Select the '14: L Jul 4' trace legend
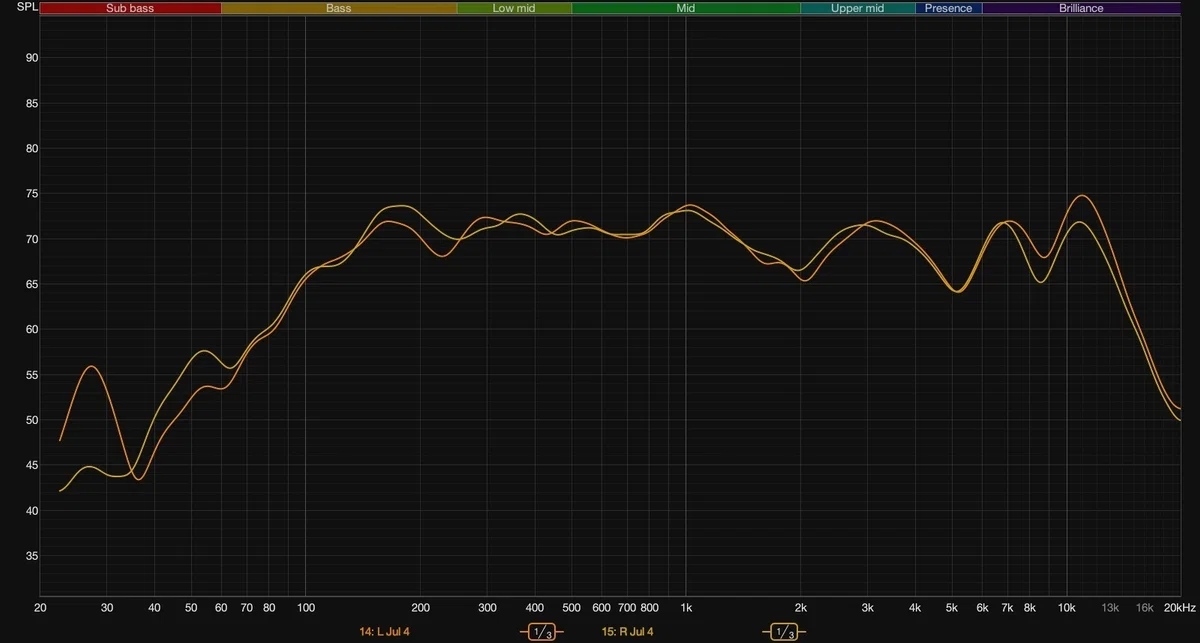 coord(384,632)
